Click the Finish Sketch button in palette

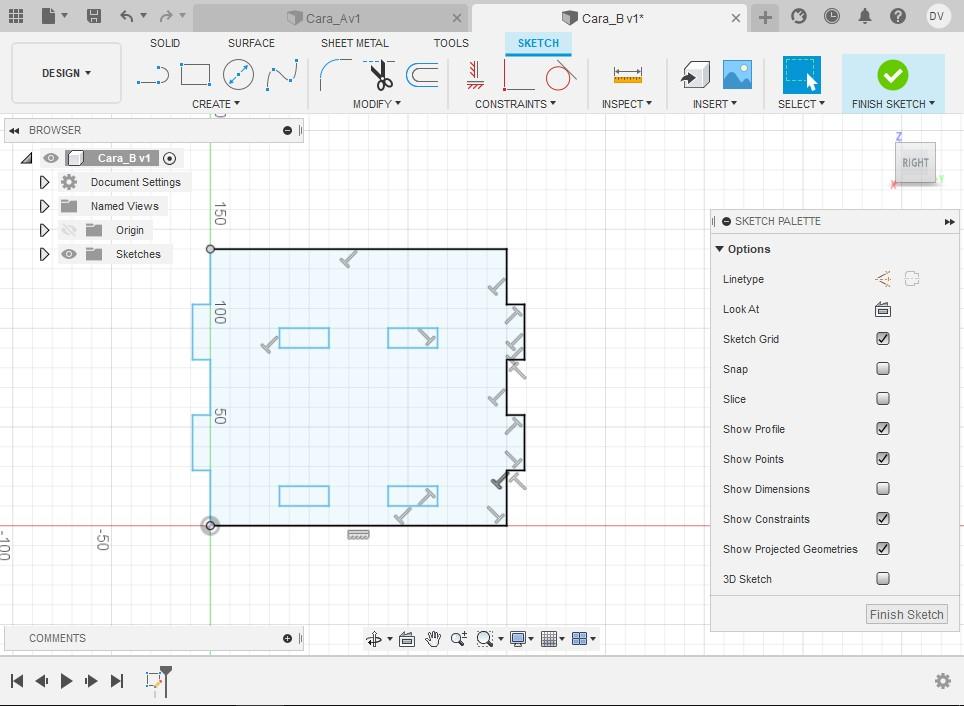[x=906, y=614]
